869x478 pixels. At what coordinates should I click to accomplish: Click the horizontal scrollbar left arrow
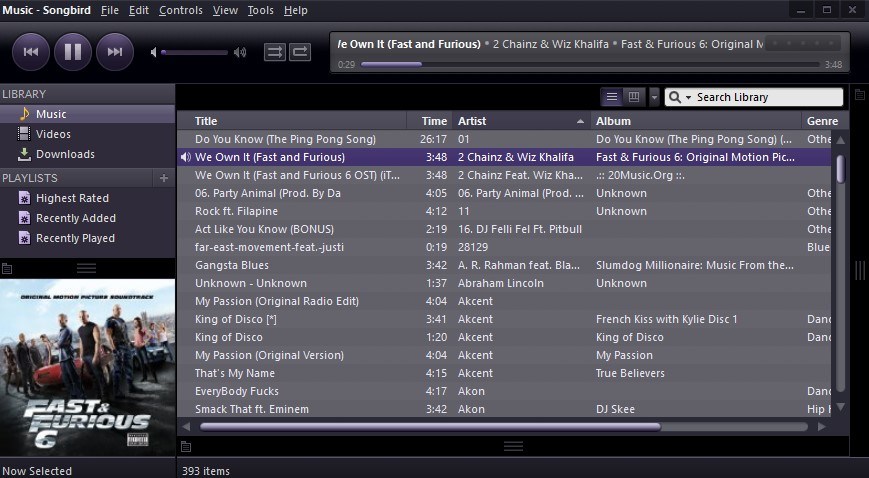coord(186,427)
